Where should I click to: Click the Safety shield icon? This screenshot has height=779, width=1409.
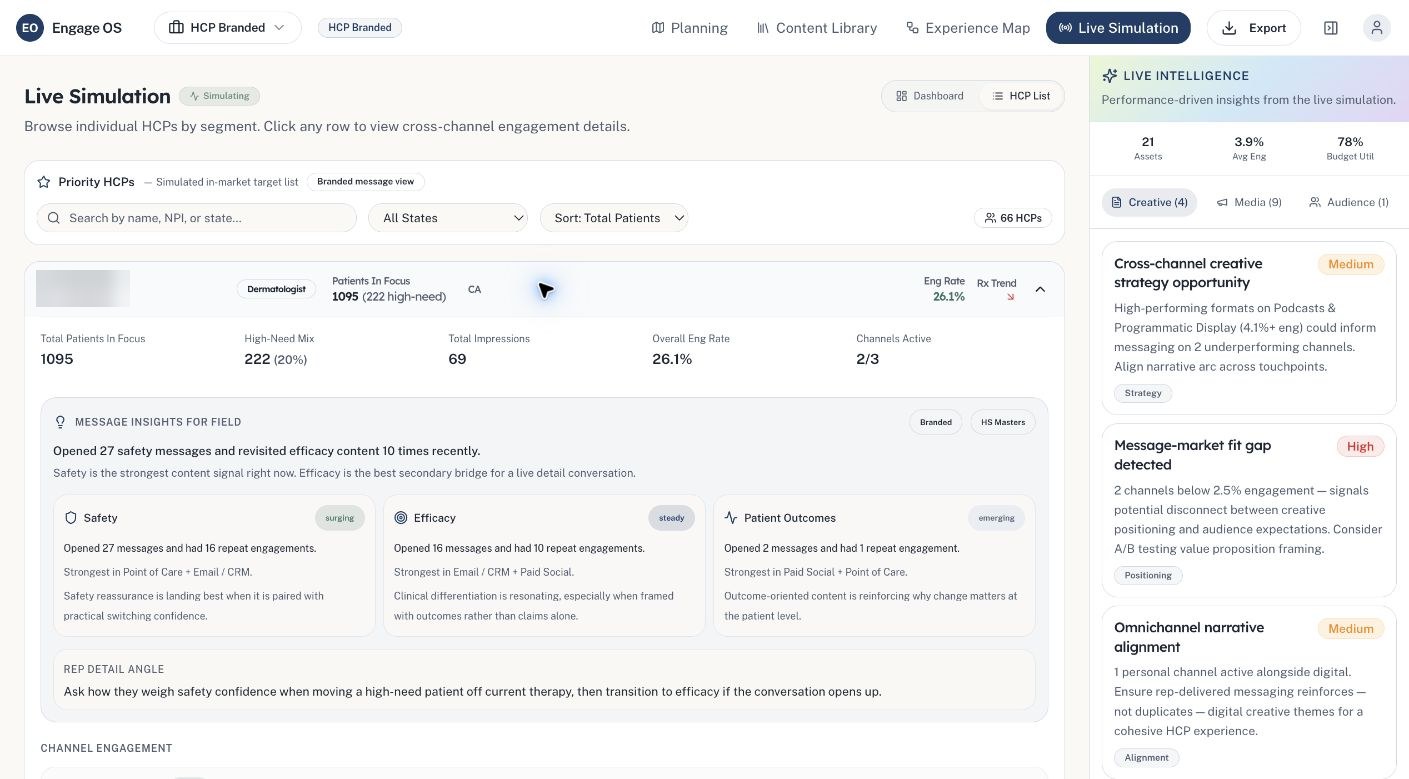pyautogui.click(x=71, y=518)
